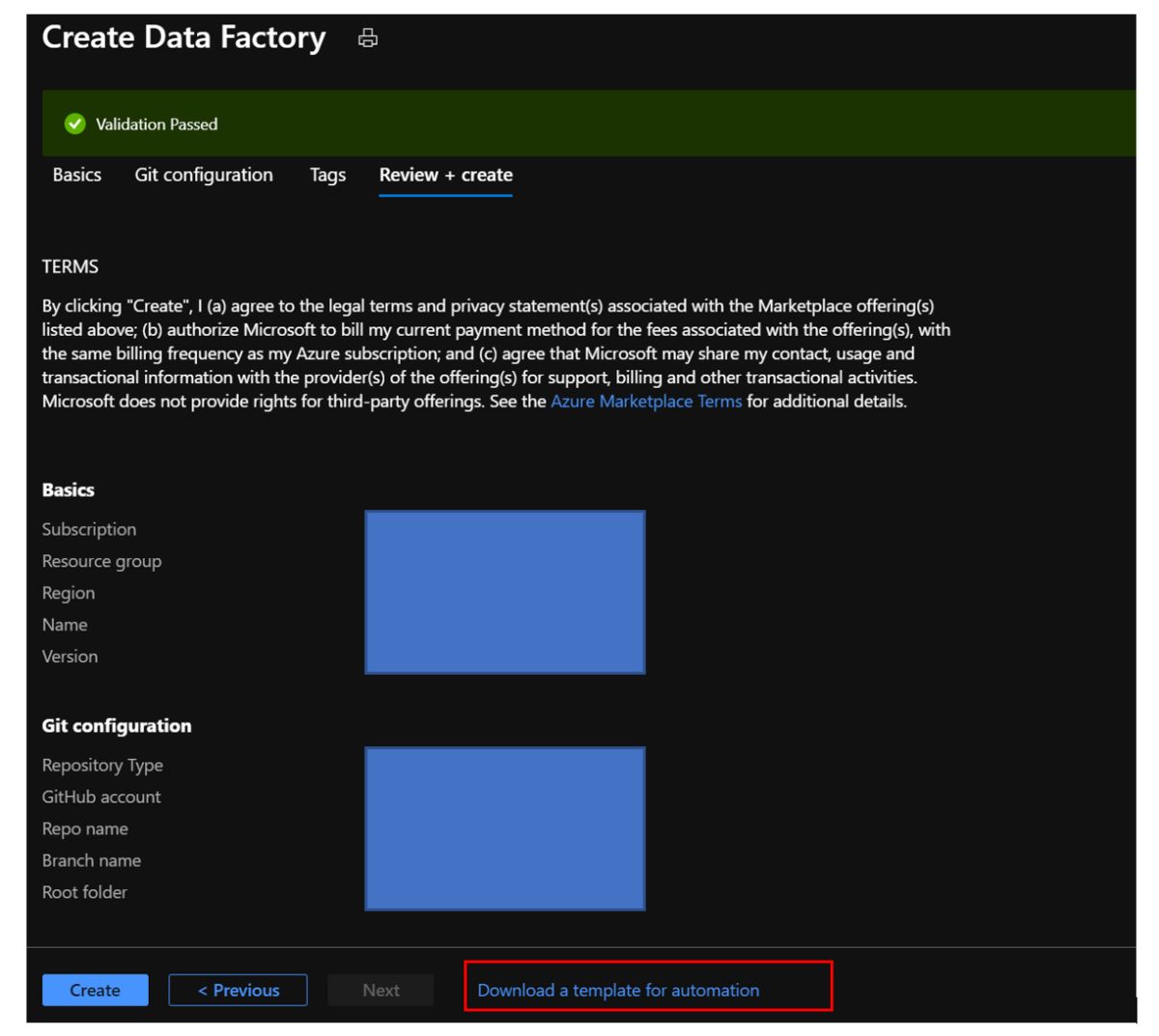The image size is (1159, 1036).
Task: Click the green Validation Passed checkmark icon
Action: 74,124
